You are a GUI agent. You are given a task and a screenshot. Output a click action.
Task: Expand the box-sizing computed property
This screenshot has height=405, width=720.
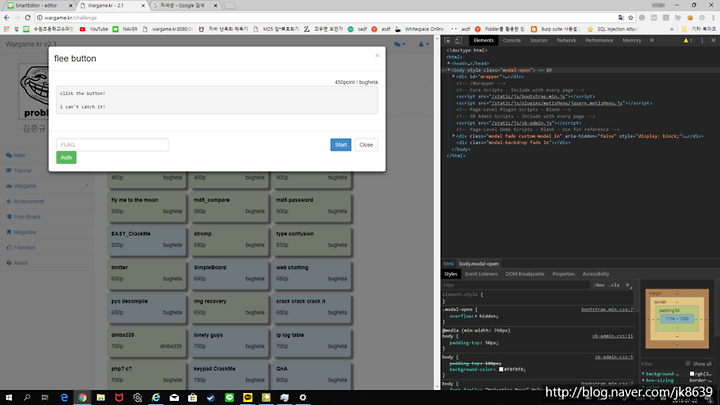click(x=643, y=380)
